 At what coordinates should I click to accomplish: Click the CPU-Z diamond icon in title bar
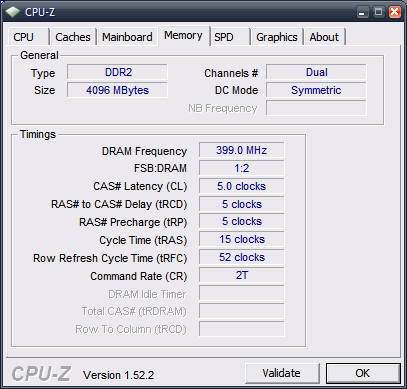tap(13, 12)
